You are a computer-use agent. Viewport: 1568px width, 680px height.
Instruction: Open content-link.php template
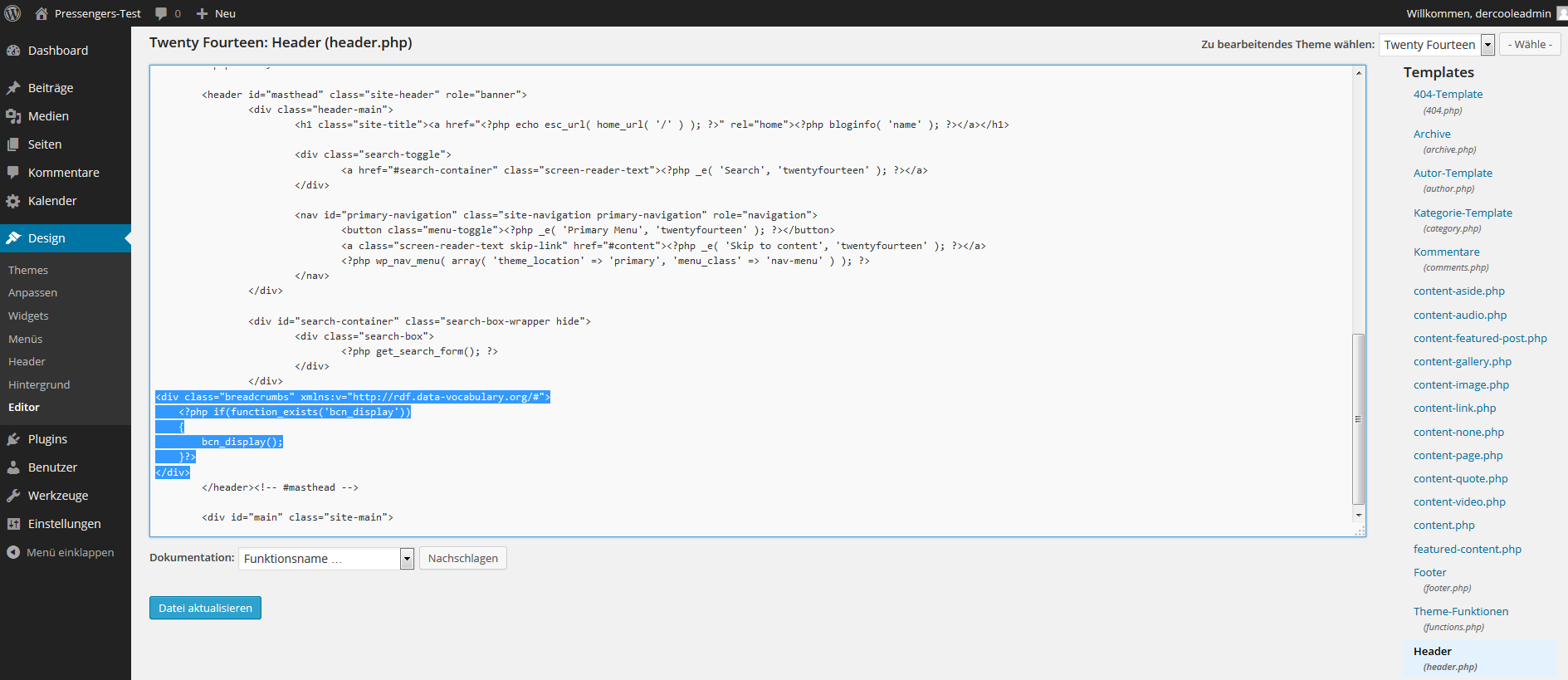coord(1454,408)
